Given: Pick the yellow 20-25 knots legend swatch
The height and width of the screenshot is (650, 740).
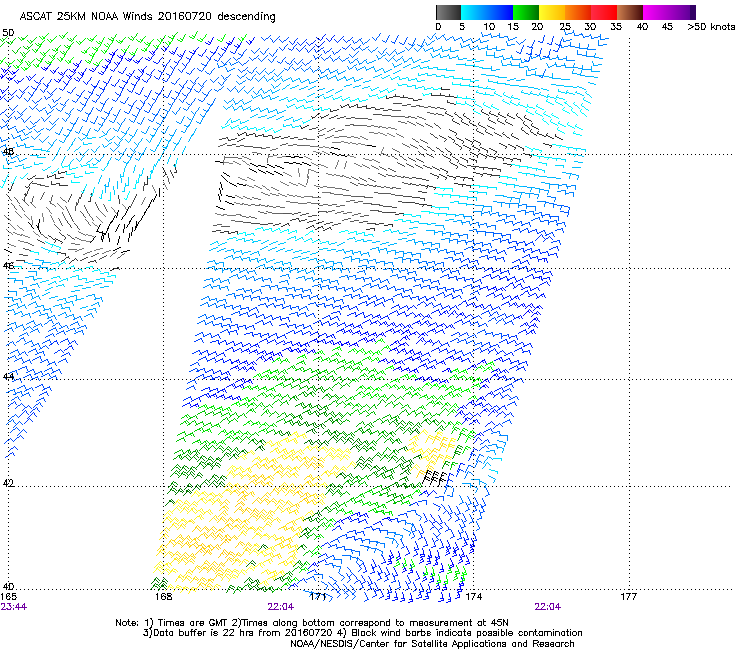Looking at the screenshot, I should tap(552, 12).
